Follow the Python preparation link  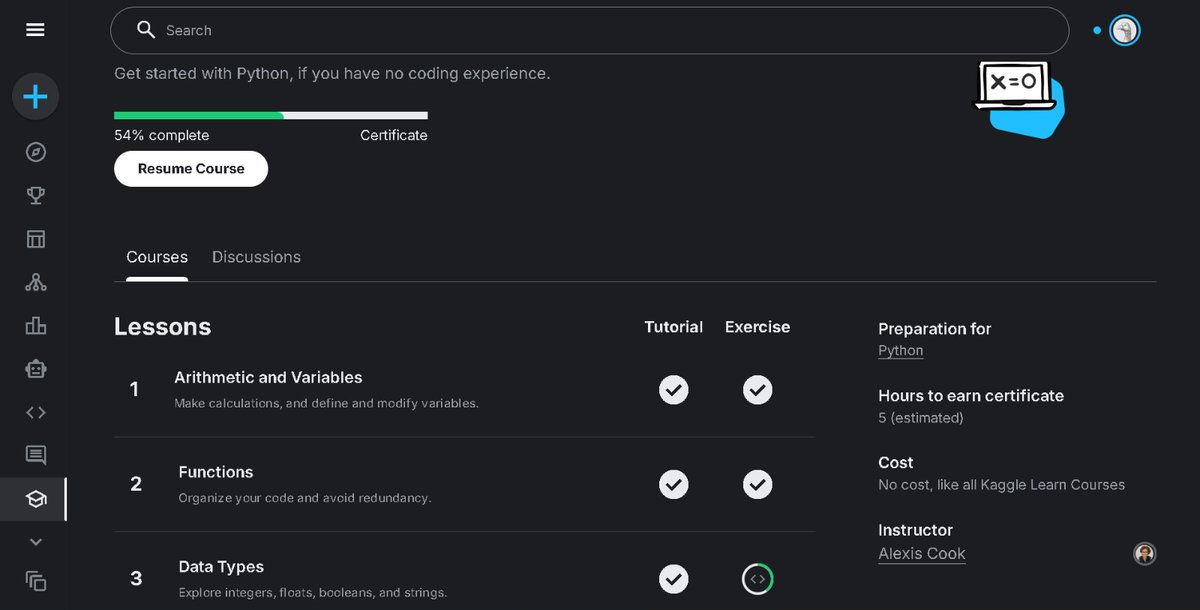click(x=901, y=351)
